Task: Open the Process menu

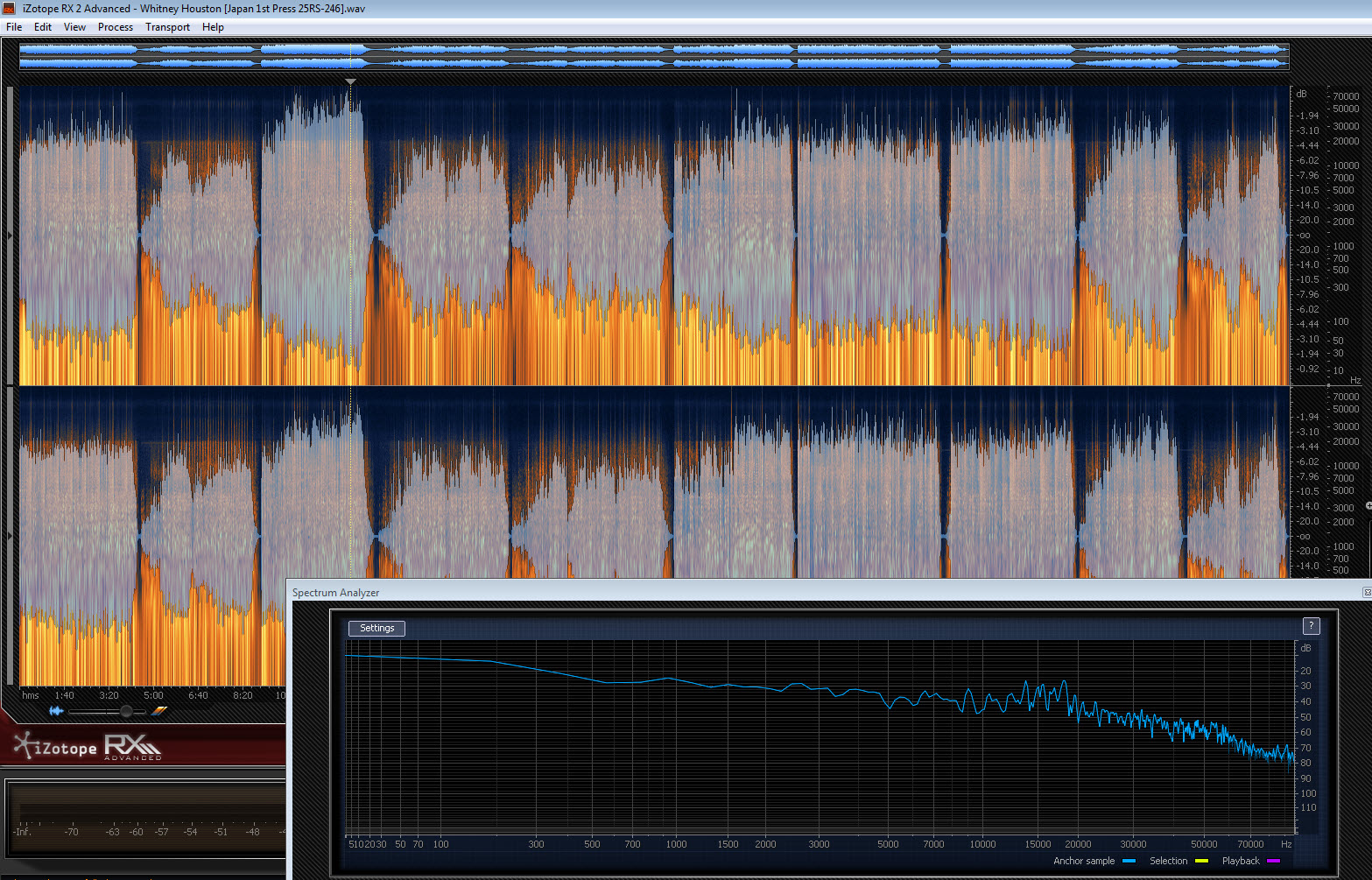Action: click(116, 27)
